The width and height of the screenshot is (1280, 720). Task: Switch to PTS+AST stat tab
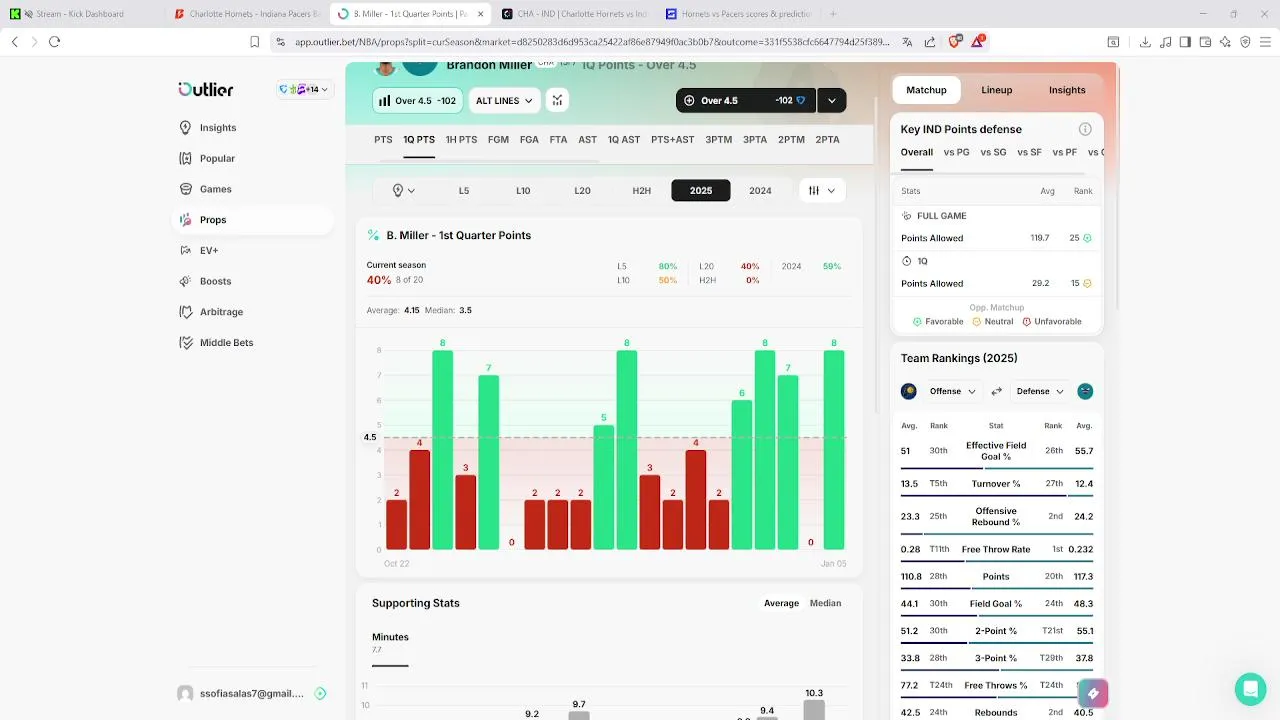coord(672,140)
